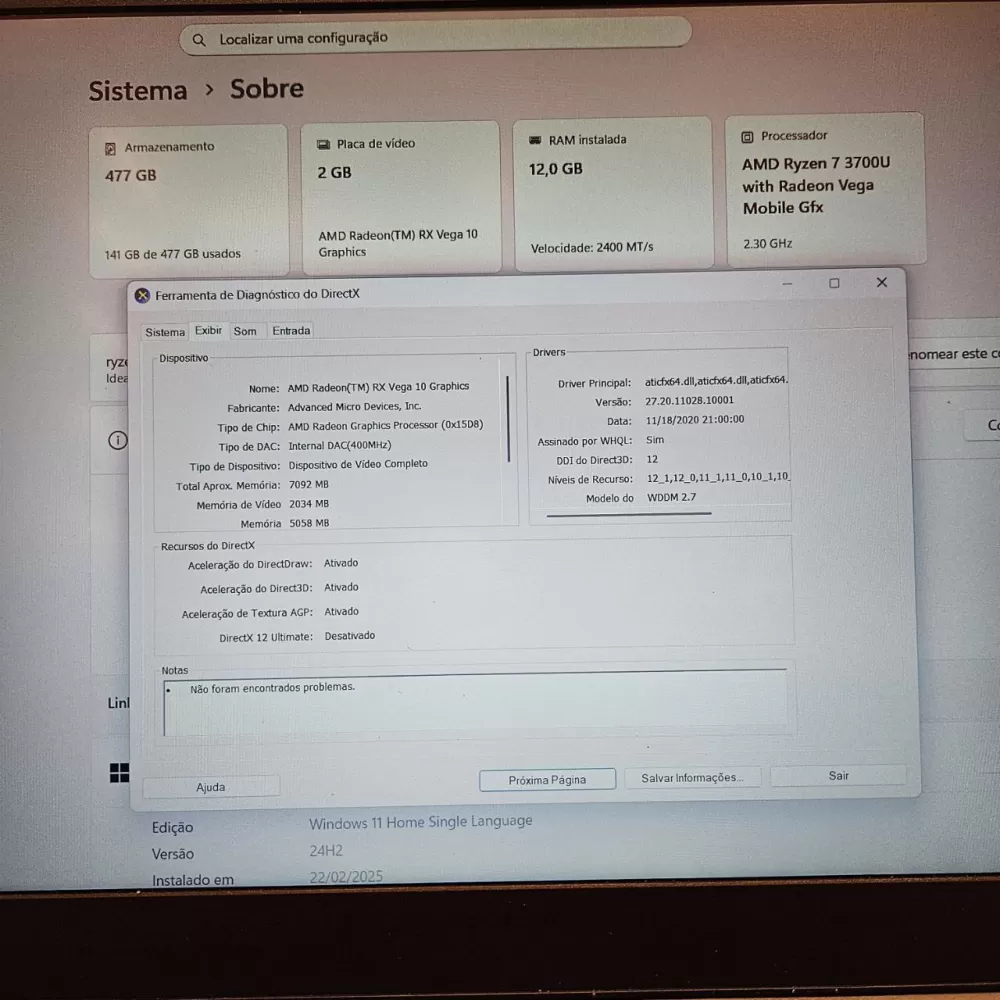The height and width of the screenshot is (1000, 1000).
Task: Click the Sair button
Action: (x=839, y=776)
